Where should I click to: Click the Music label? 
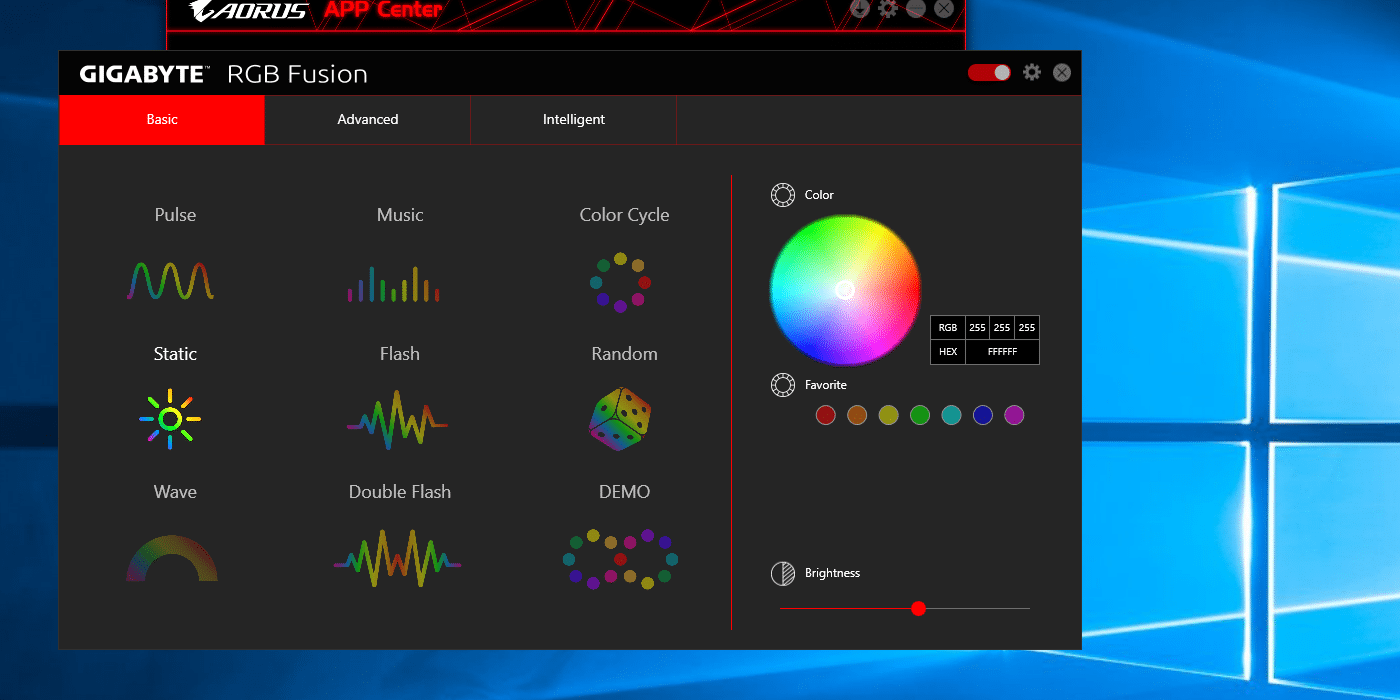click(400, 215)
